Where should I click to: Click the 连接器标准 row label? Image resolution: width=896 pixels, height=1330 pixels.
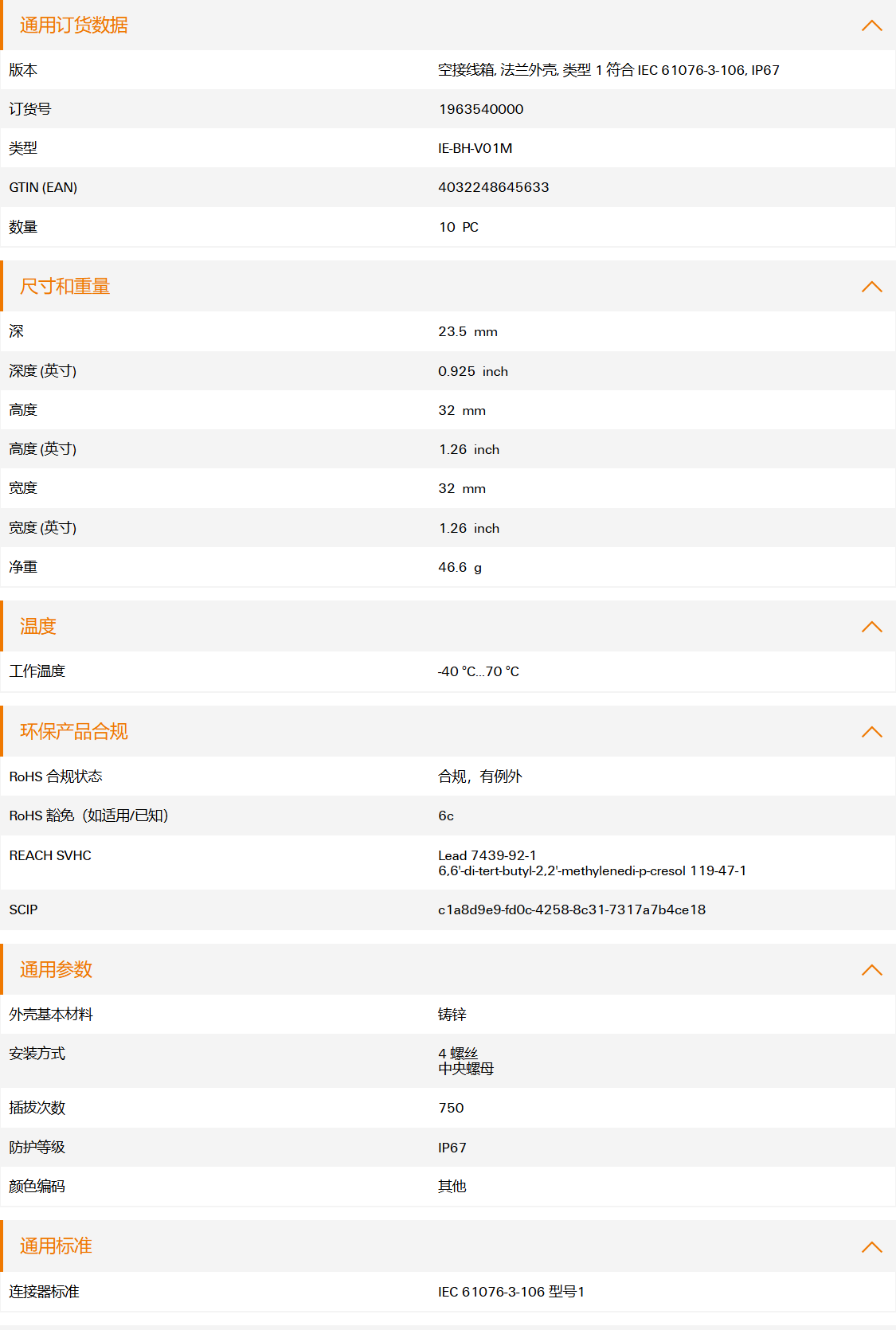(x=45, y=1292)
